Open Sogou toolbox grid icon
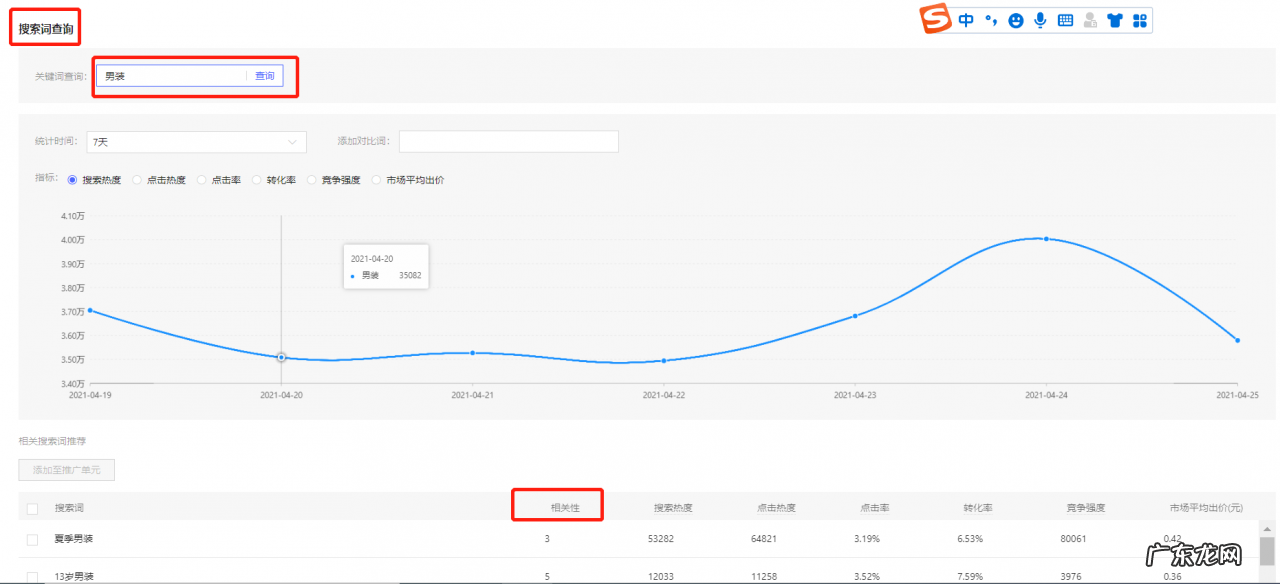Viewport: 1280px width, 584px height. [x=1140, y=20]
